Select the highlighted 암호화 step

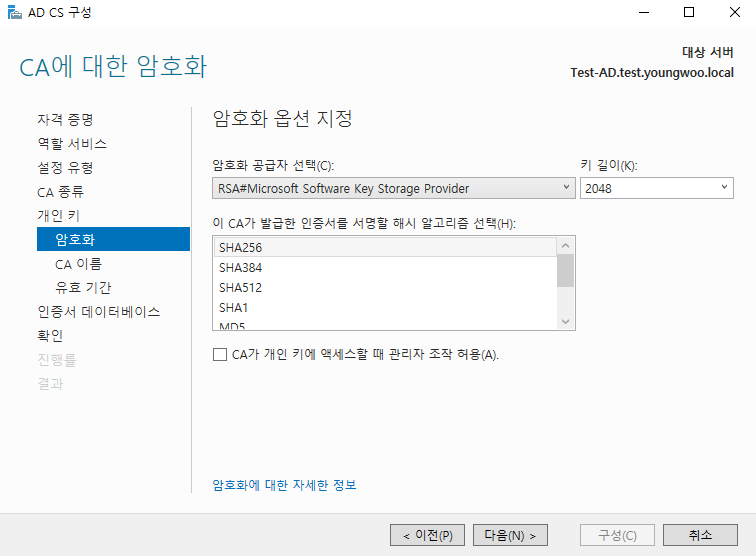[113, 239]
